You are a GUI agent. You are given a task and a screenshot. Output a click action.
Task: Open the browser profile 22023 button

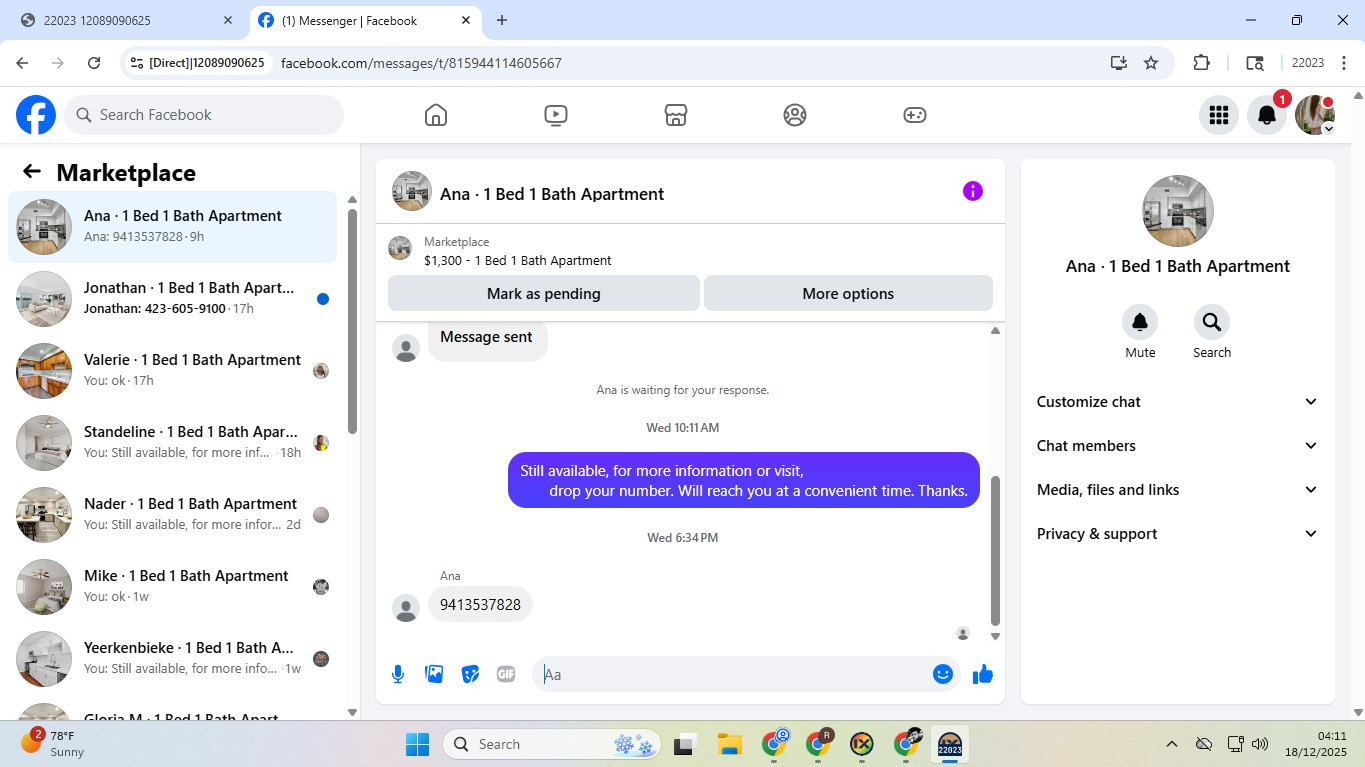[1308, 63]
